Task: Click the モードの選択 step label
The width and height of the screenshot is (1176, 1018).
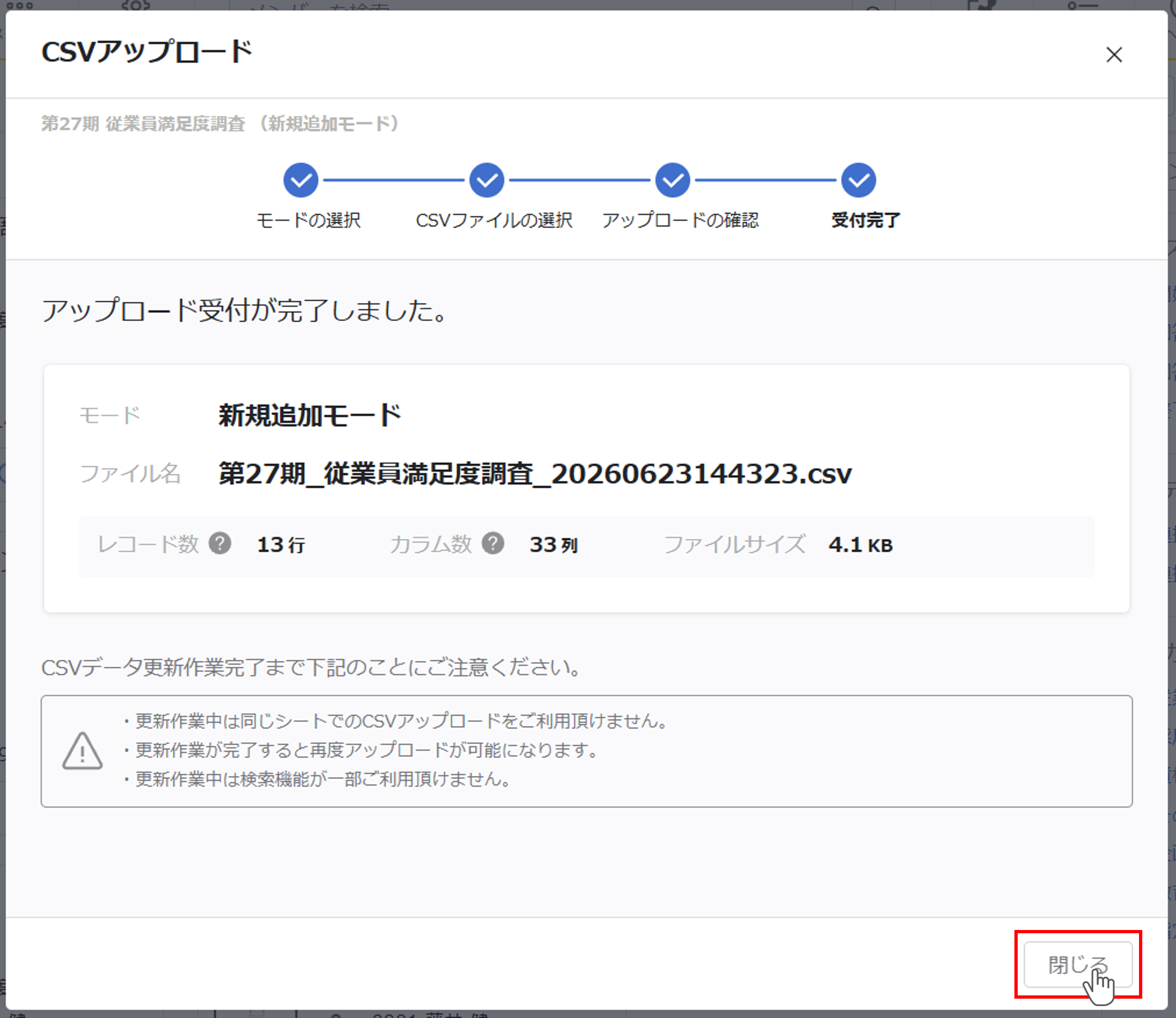Action: 308,220
